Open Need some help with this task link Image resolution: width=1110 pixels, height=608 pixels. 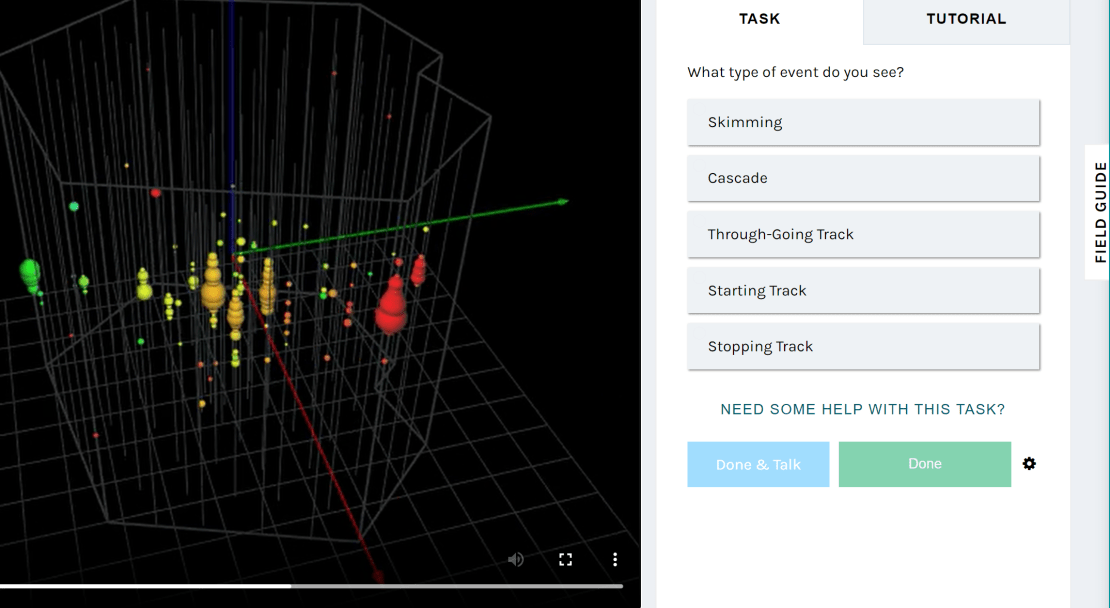point(863,409)
